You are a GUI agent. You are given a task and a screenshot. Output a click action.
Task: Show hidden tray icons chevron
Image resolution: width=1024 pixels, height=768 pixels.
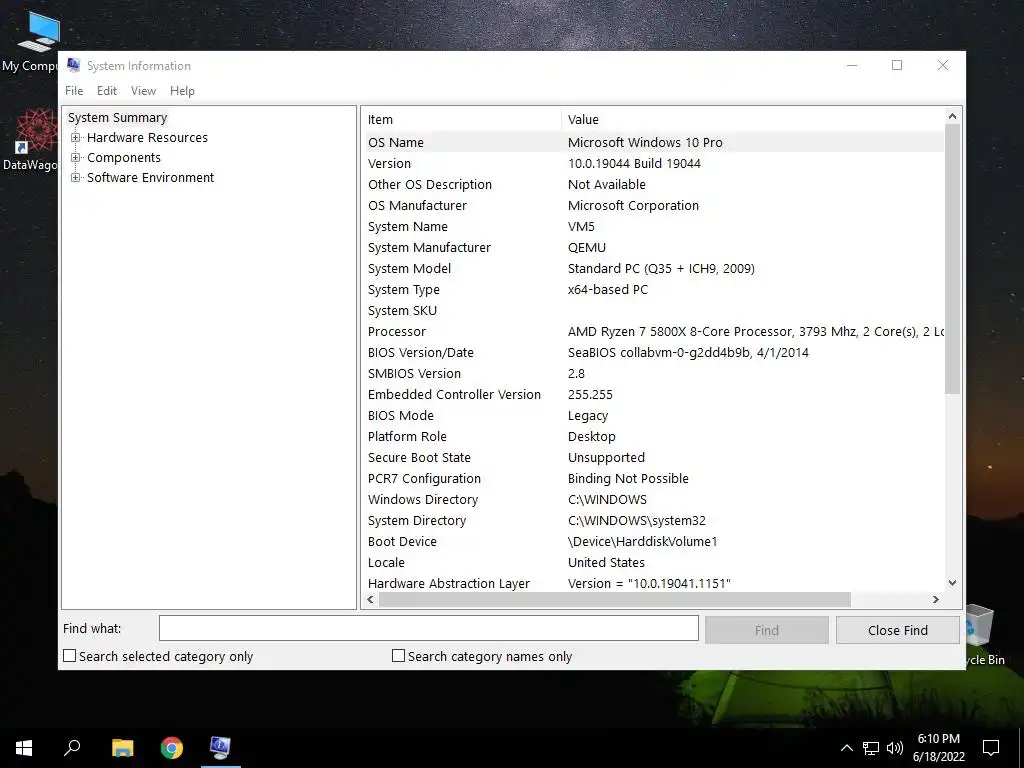[x=846, y=748]
